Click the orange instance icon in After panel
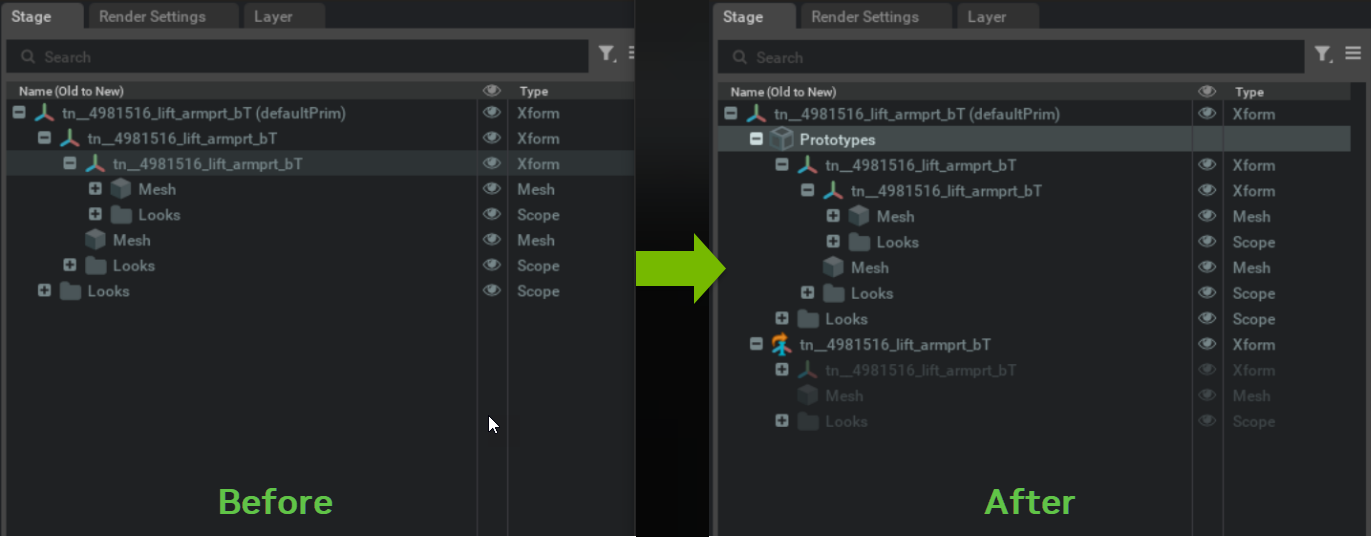 782,345
